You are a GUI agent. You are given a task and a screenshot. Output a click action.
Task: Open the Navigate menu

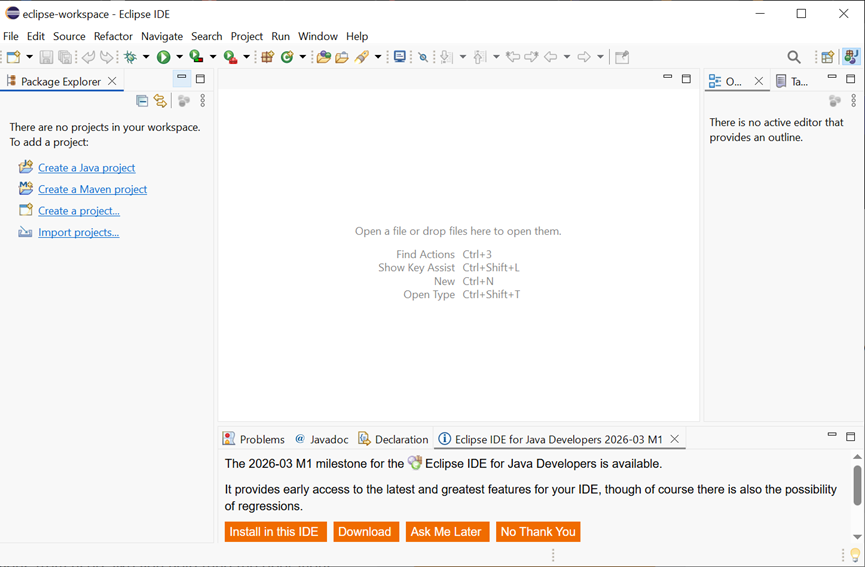pos(162,36)
